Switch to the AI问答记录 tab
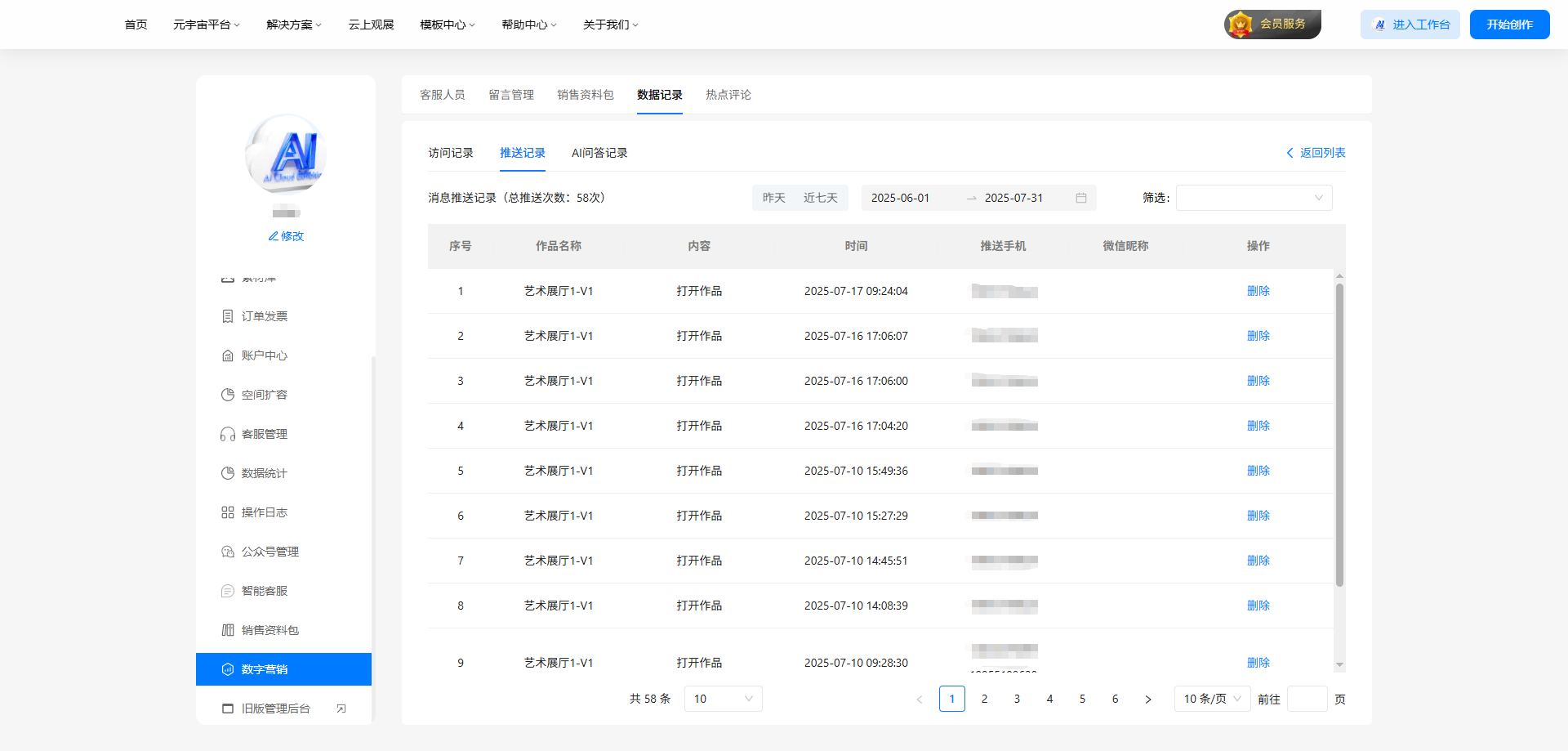Screen dimensions: 1568x751 599,153
